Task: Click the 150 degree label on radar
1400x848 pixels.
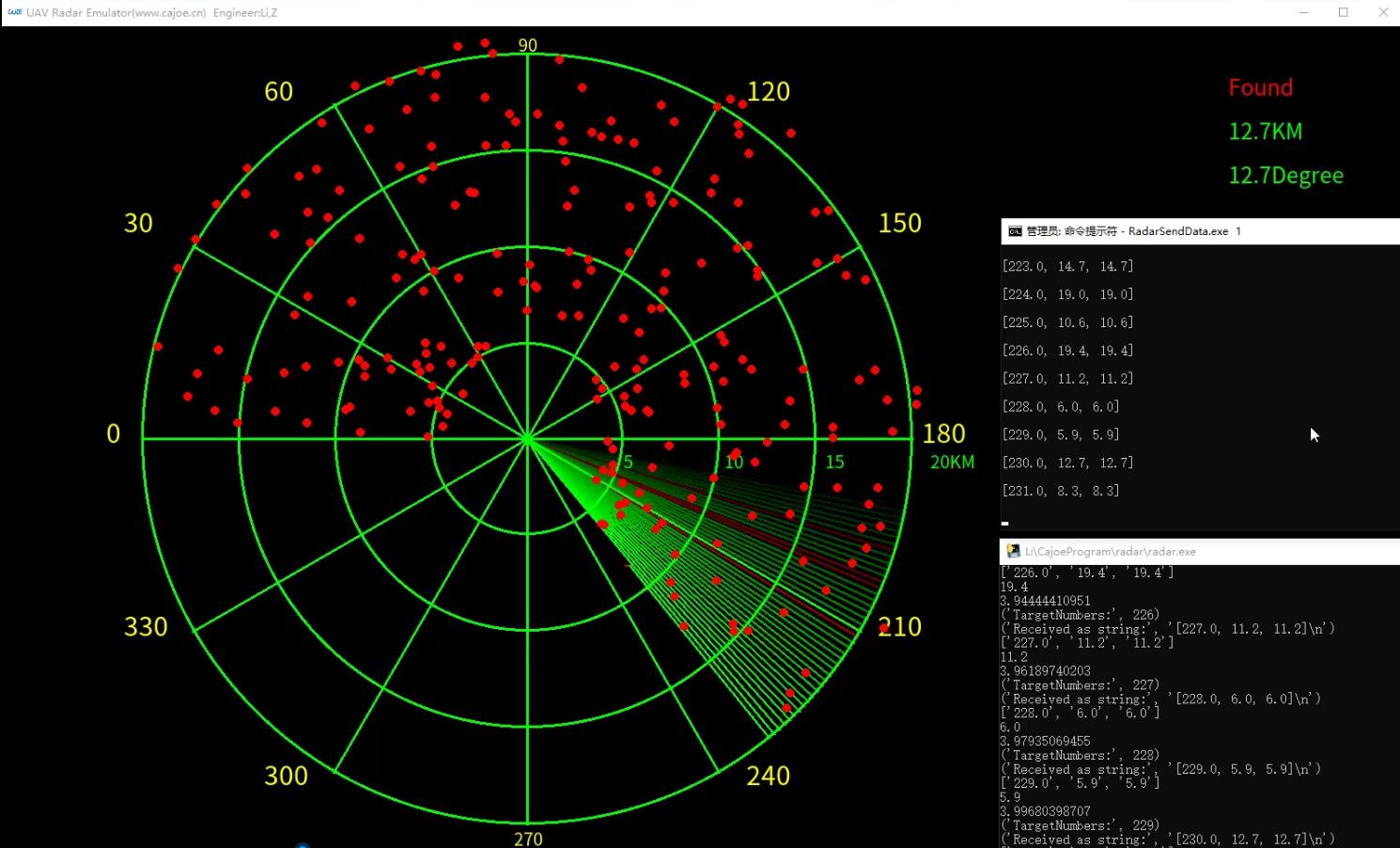Action: pos(900,223)
